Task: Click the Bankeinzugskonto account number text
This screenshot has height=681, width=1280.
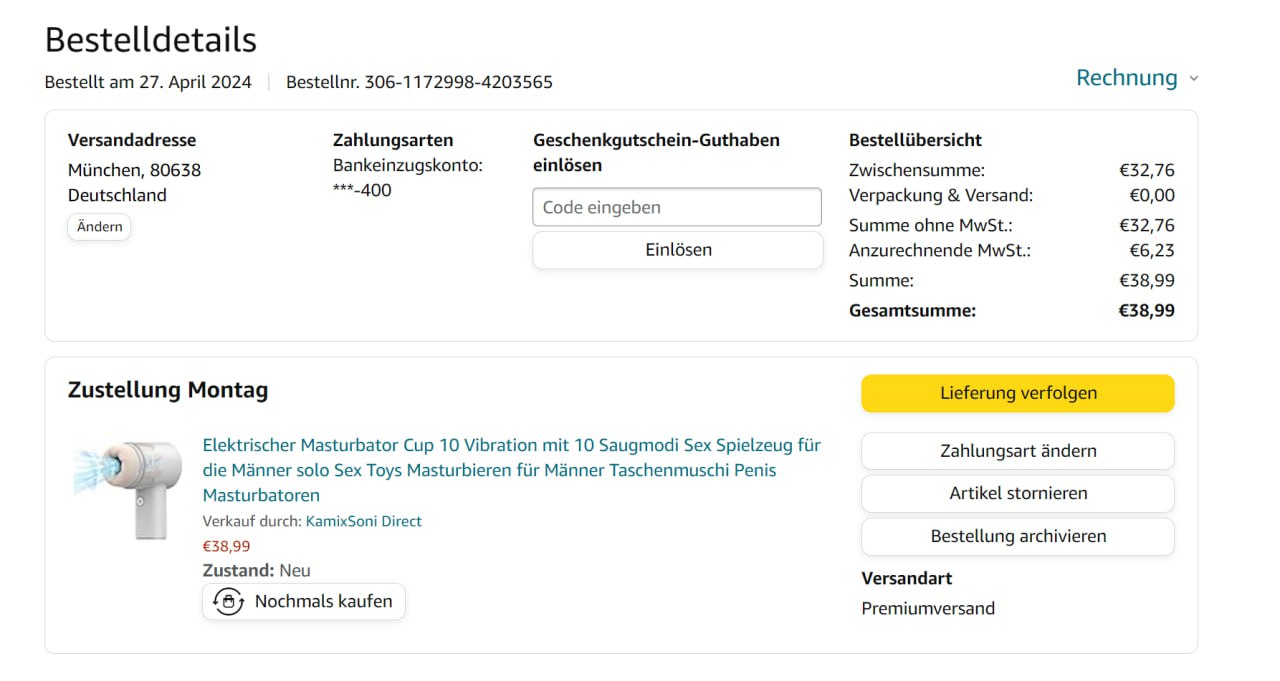Action: coord(362,190)
